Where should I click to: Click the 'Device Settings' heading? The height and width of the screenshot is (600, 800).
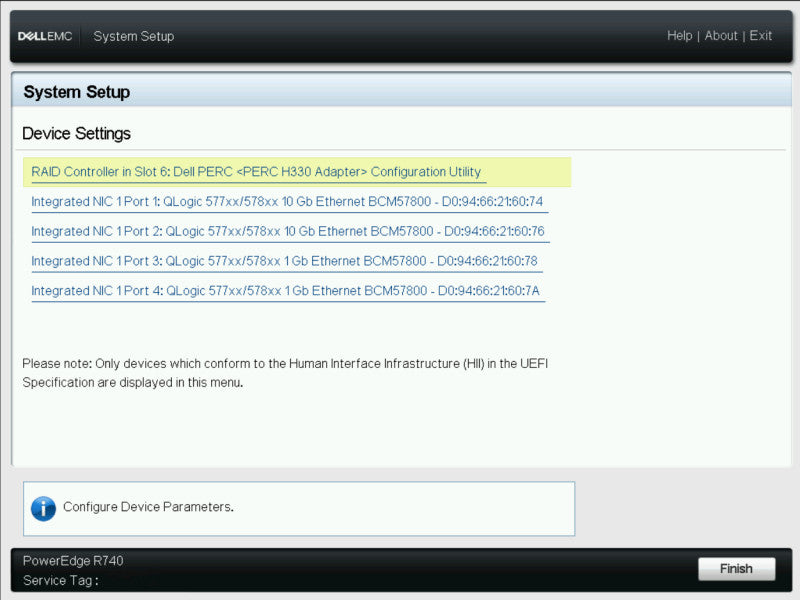77,133
